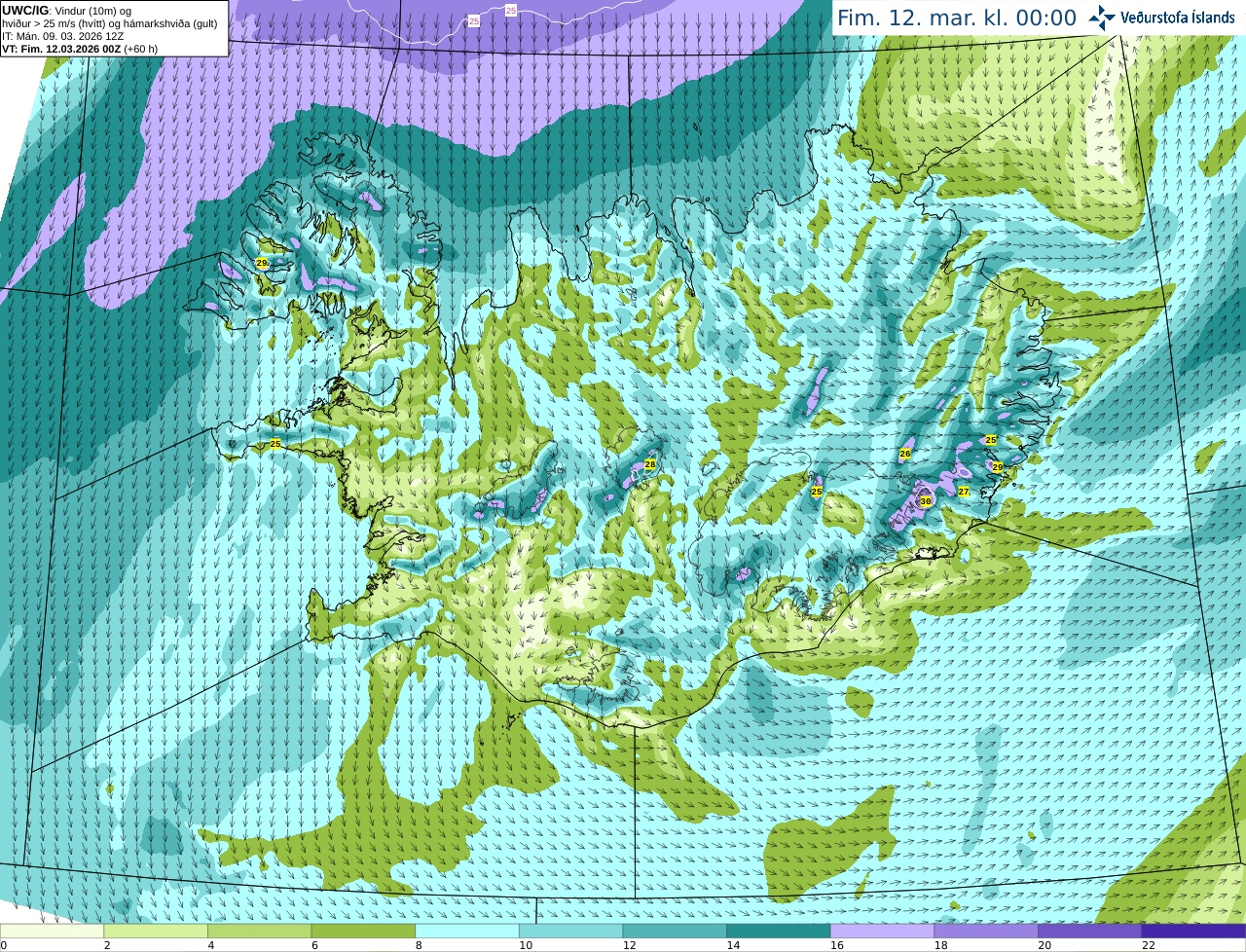Click the legend scale value 14
The height and width of the screenshot is (952, 1246).
click(733, 945)
